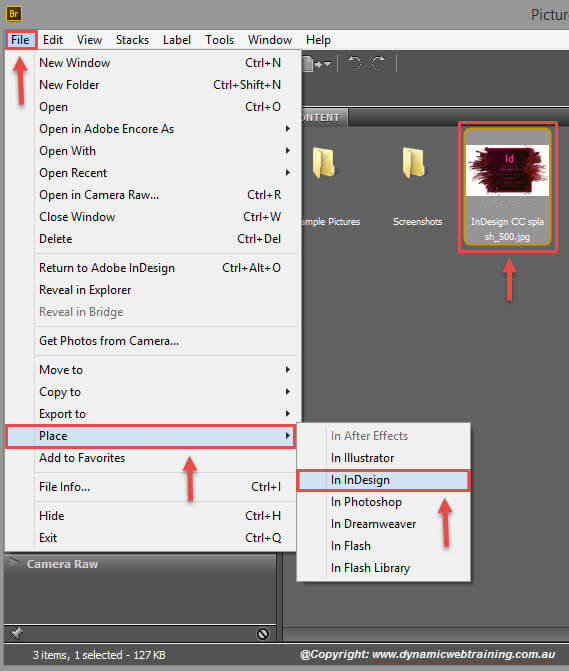Viewport: 569px width, 671px height.
Task: Collapse the Camera Raw panel triangle
Action: (13, 561)
